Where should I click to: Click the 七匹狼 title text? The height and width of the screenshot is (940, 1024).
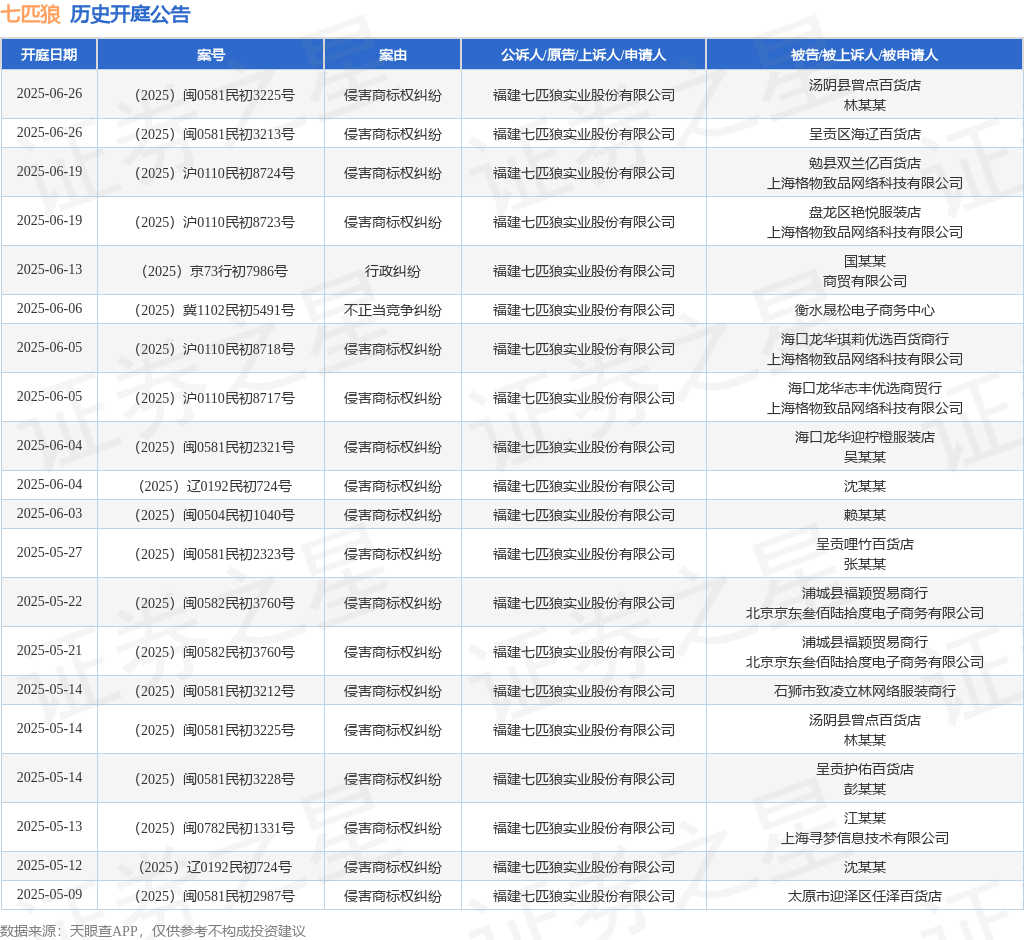click(31, 14)
